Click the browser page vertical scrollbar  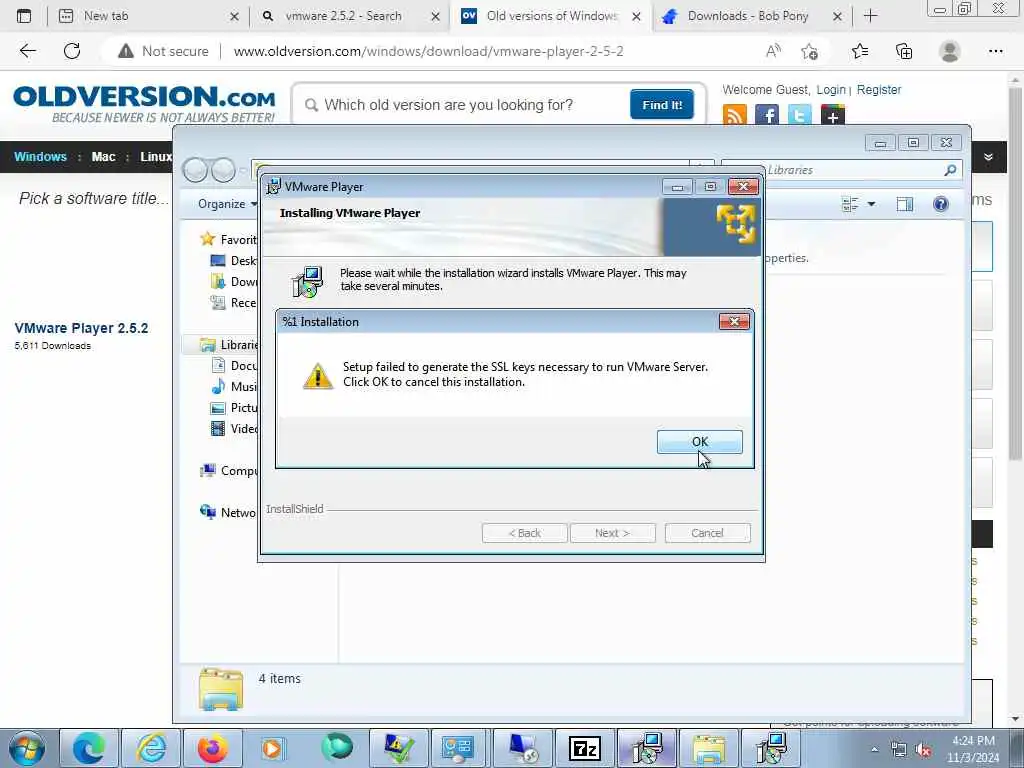(x=1015, y=274)
